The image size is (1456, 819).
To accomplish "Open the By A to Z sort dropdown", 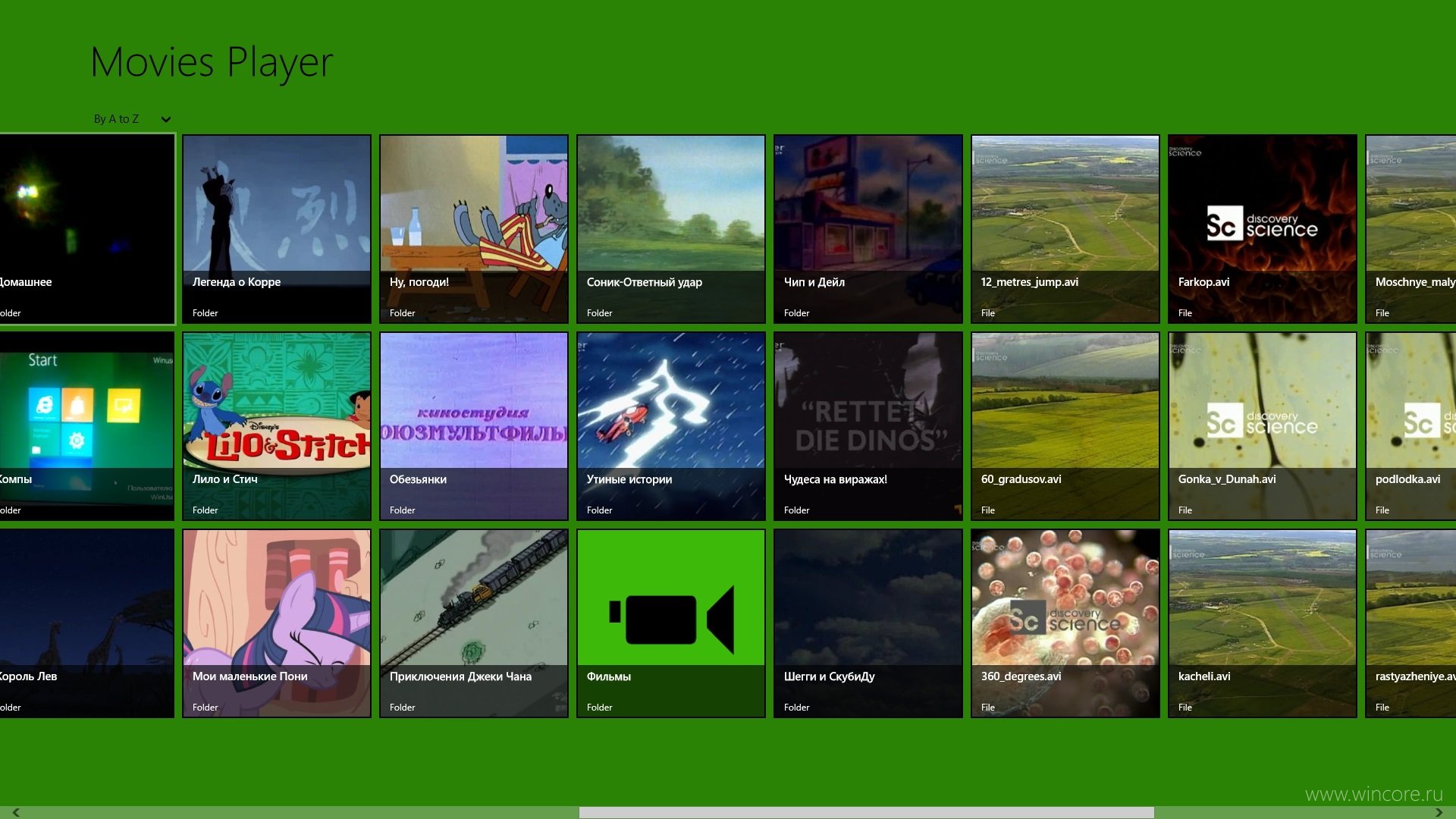I will [132, 119].
